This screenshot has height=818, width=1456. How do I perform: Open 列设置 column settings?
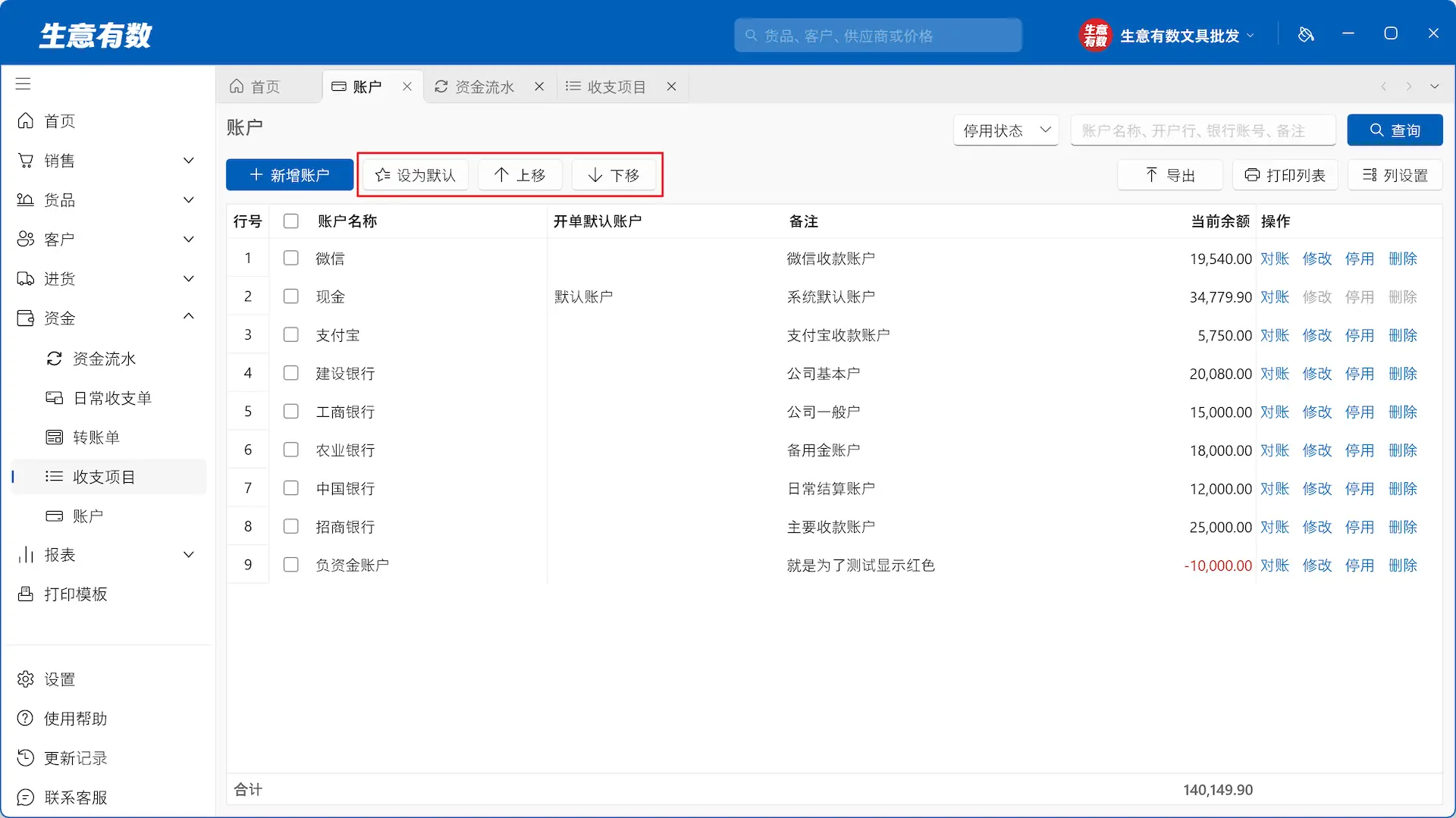pyautogui.click(x=1395, y=175)
